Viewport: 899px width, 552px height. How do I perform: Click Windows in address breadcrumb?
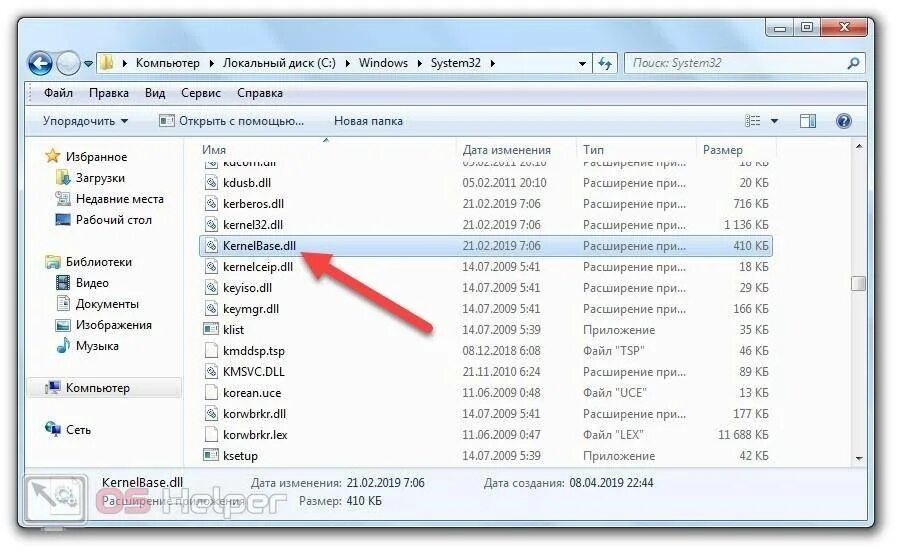383,63
